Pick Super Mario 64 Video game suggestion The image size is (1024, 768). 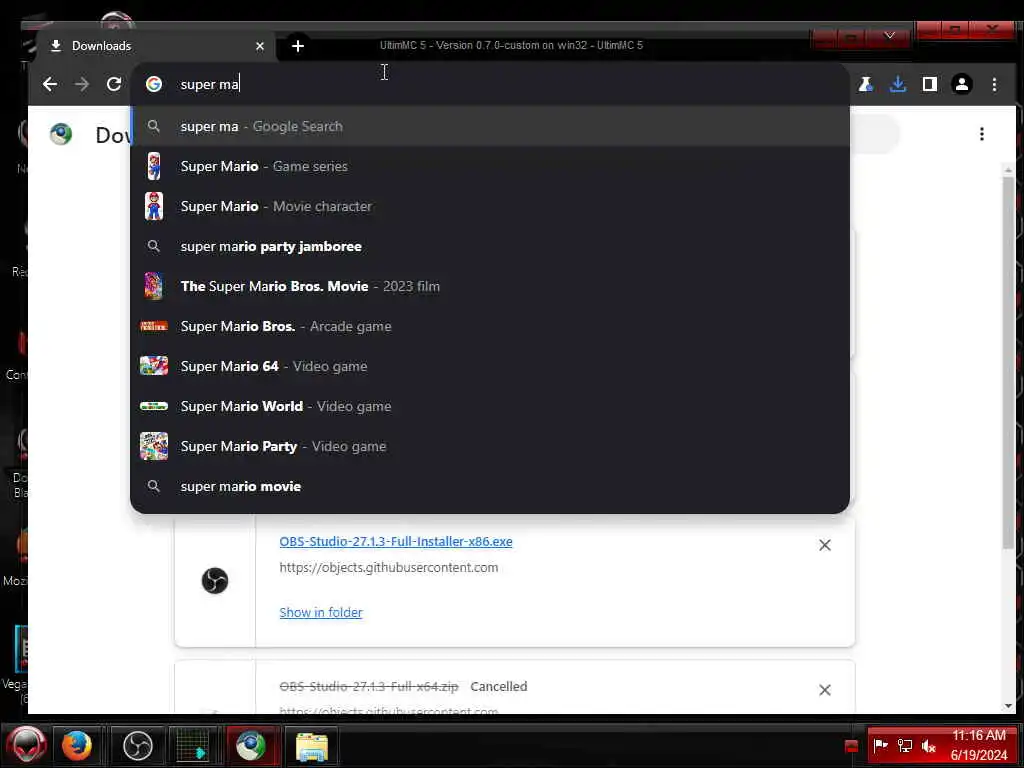(x=490, y=366)
